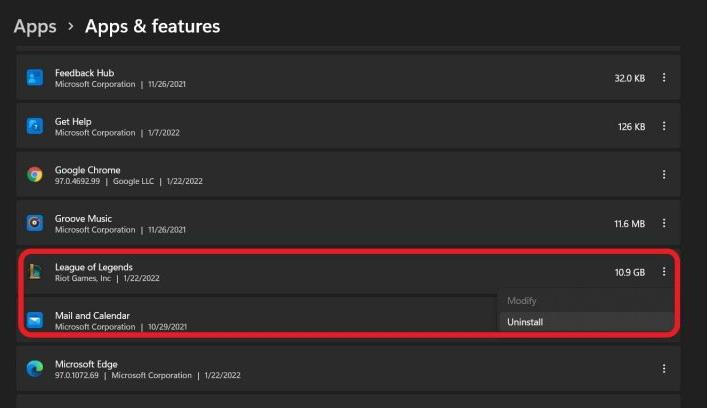
Task: Select the Groove Music name text
Action: coord(83,219)
